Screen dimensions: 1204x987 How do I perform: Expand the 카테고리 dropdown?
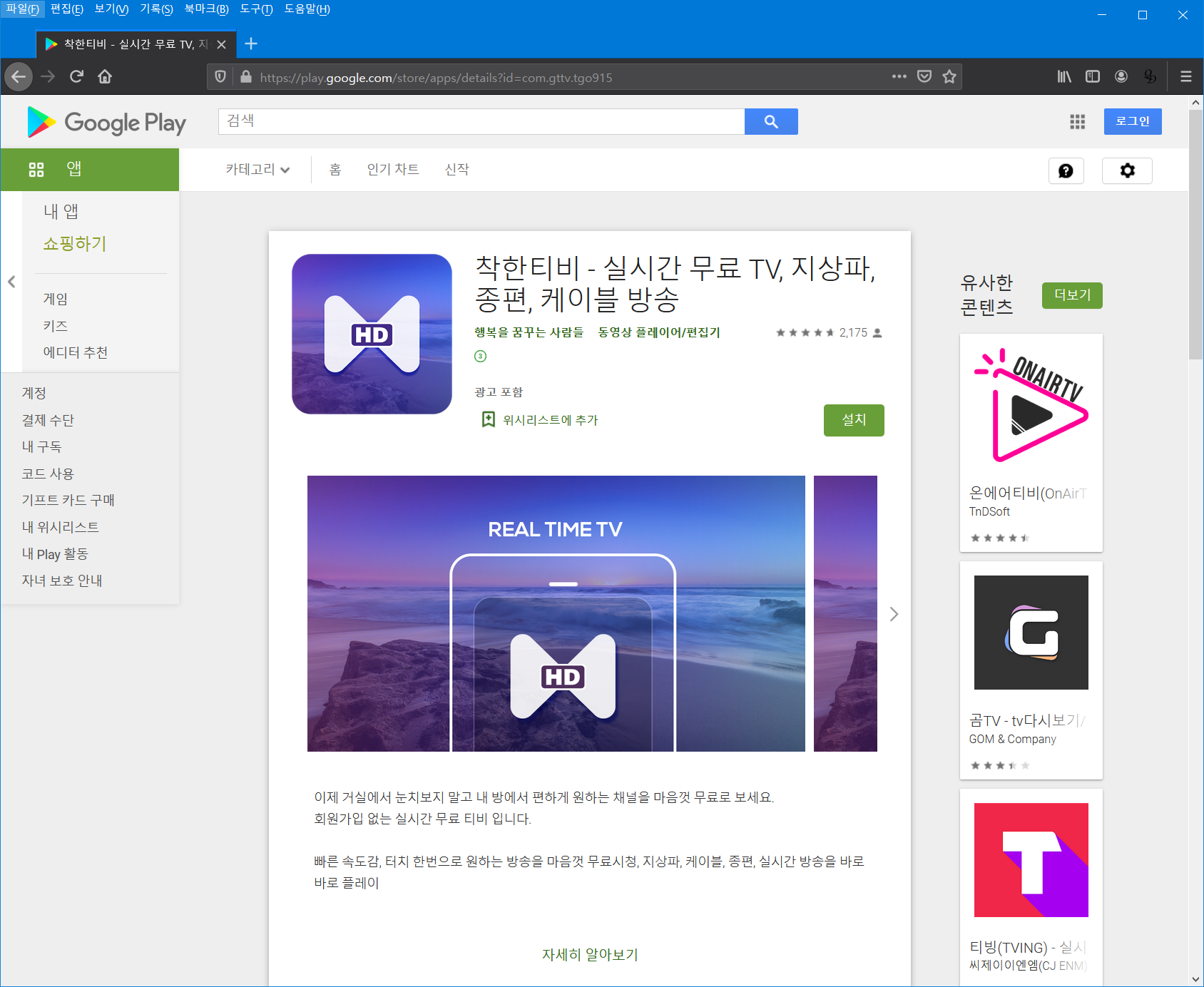(x=257, y=169)
